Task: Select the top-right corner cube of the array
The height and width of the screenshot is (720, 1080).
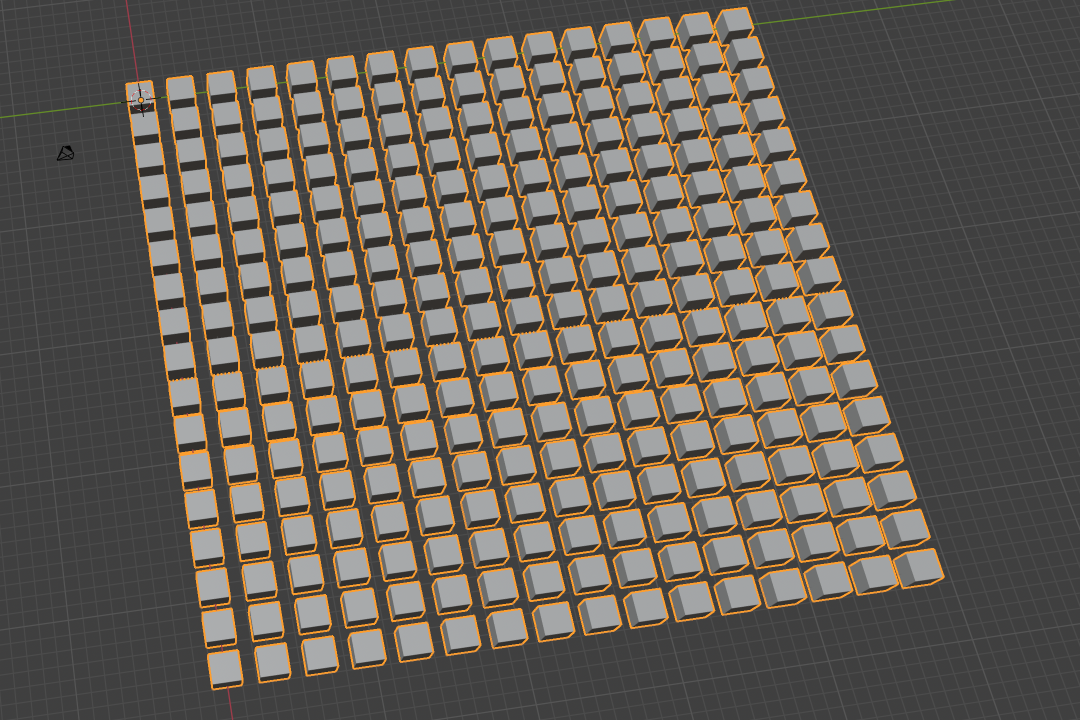Action: pyautogui.click(x=734, y=24)
